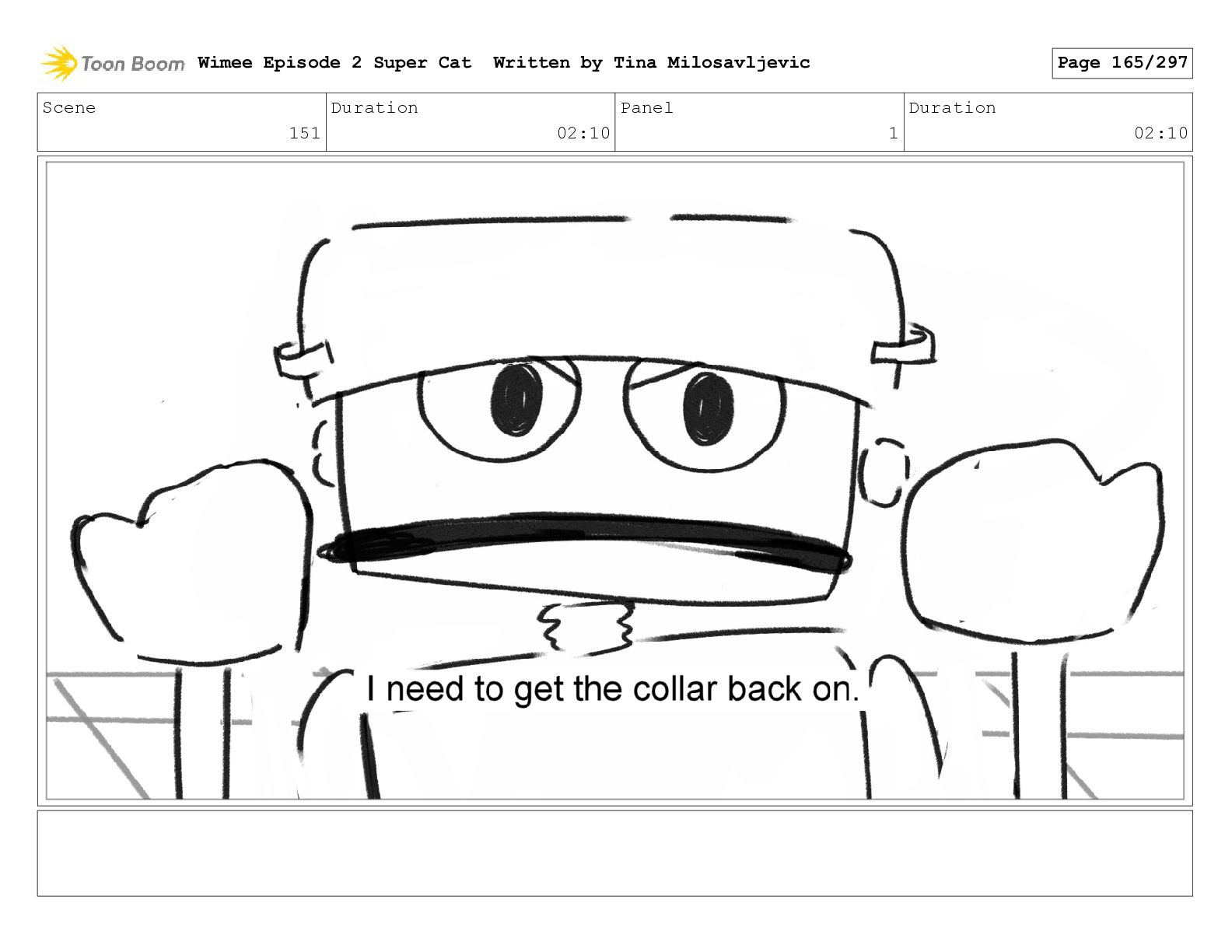Screen dimensions: 1232x952
Task: Click the scene duration value beside Scene 151
Action: (x=583, y=133)
